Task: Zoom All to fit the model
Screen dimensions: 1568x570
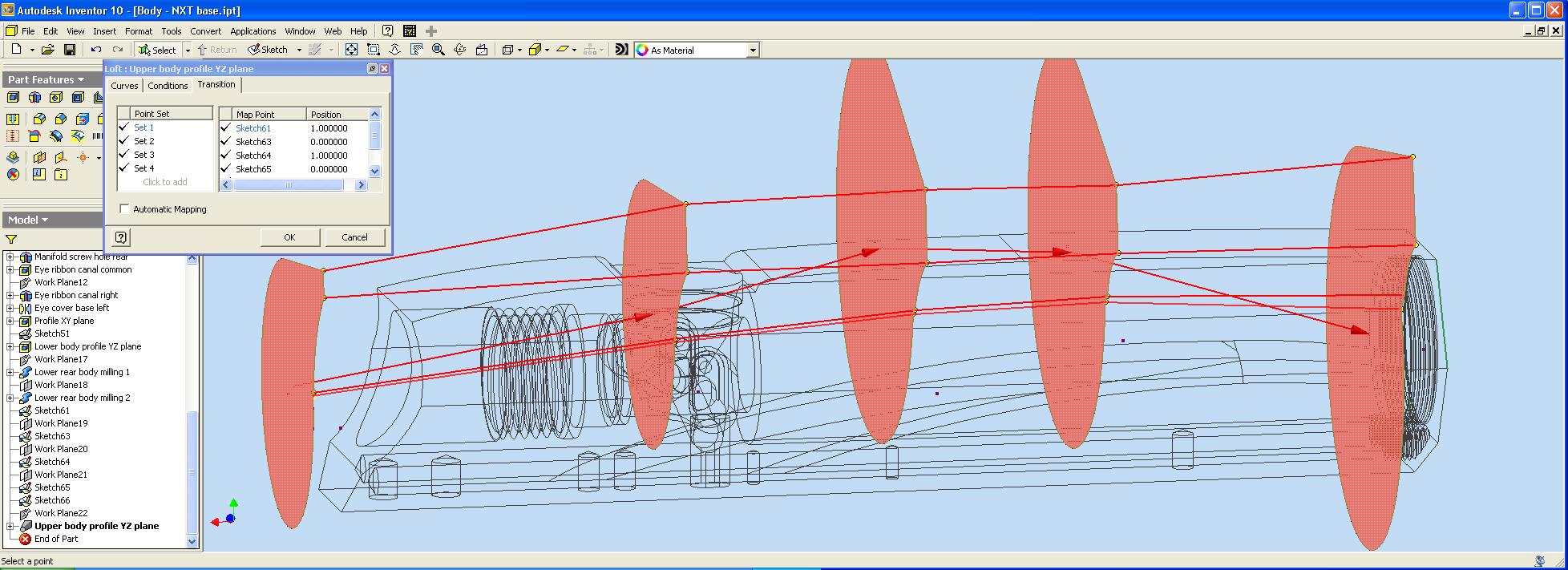Action: (351, 50)
